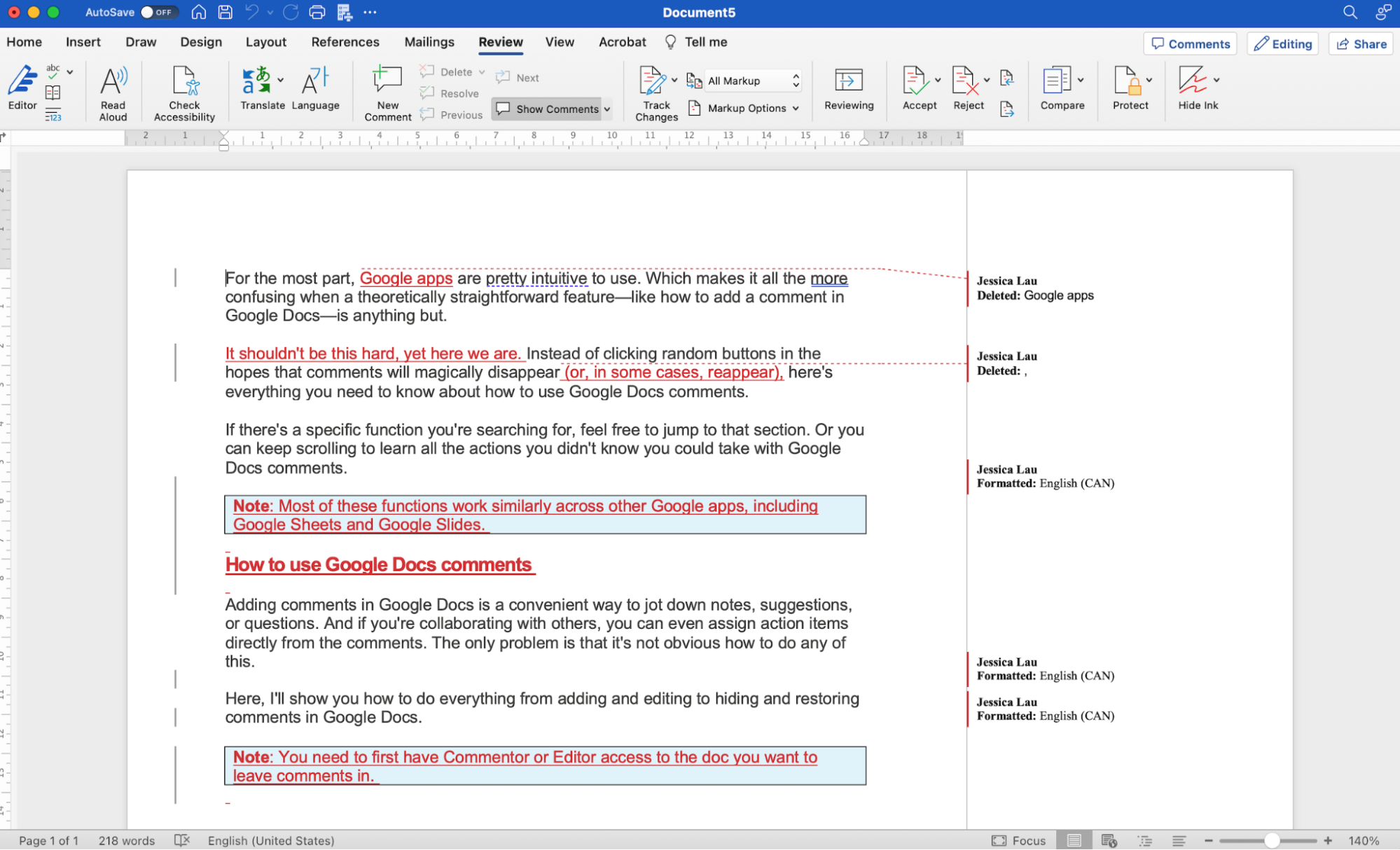The image size is (1400, 850).
Task: Enable Focus mode
Action: click(1018, 840)
